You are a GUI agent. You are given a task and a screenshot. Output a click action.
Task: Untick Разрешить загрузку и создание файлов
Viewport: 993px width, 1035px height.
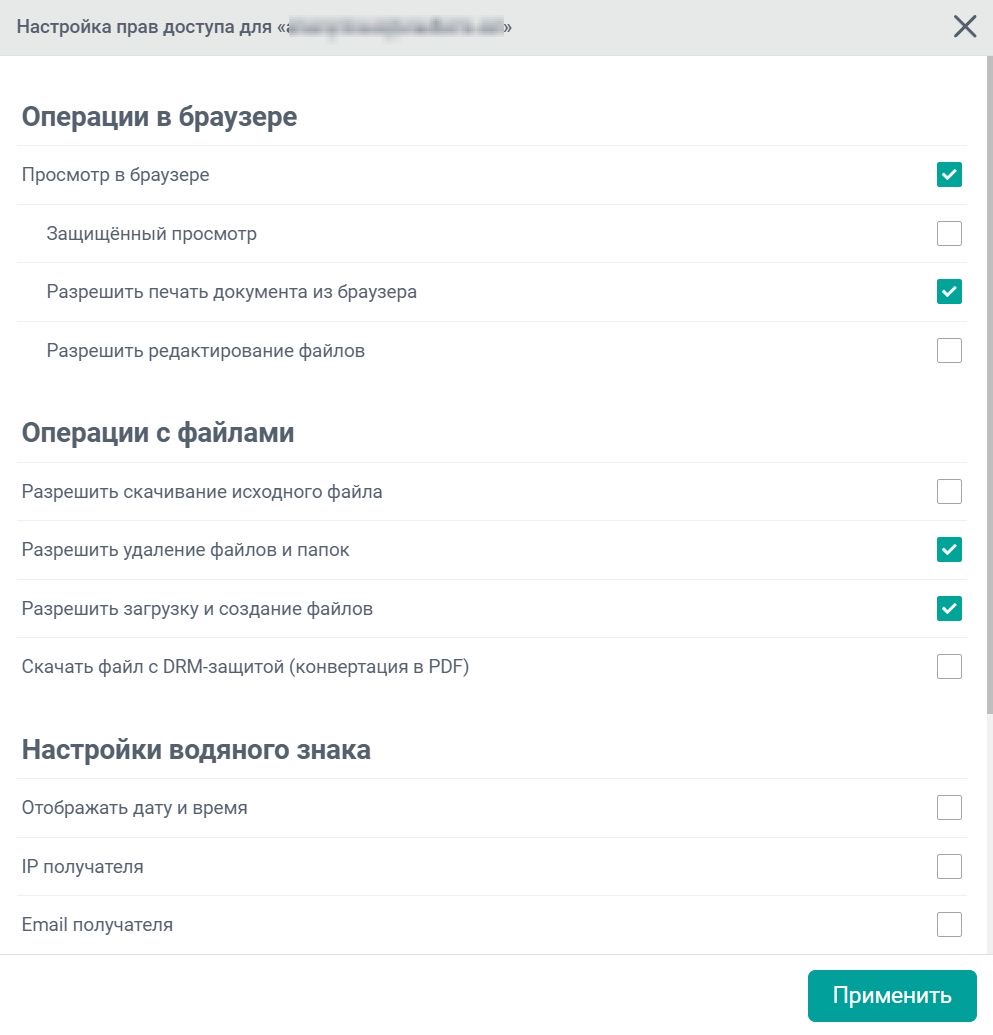click(x=949, y=608)
